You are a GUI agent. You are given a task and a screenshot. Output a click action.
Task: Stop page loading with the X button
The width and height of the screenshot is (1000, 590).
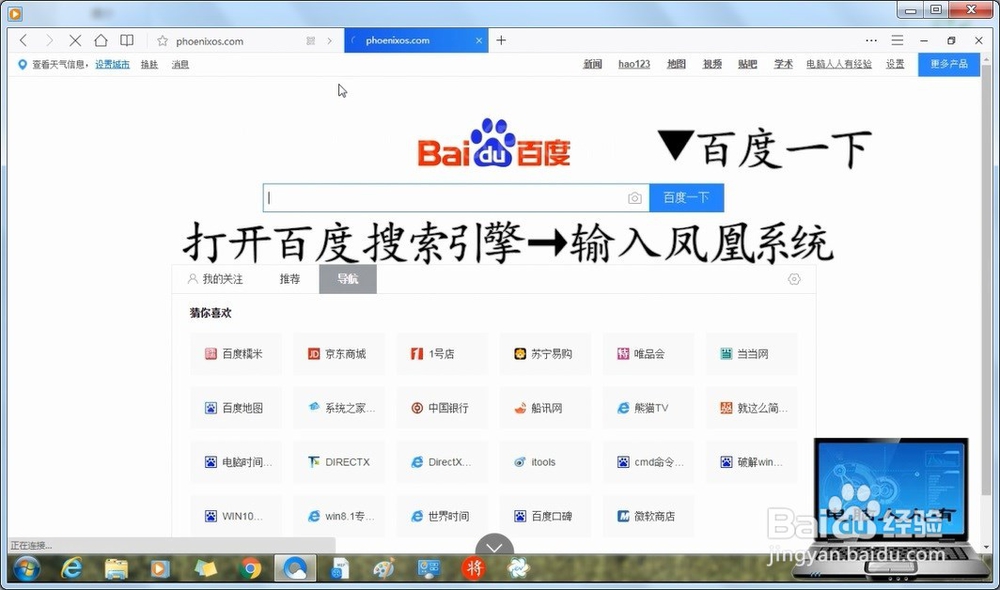(75, 40)
